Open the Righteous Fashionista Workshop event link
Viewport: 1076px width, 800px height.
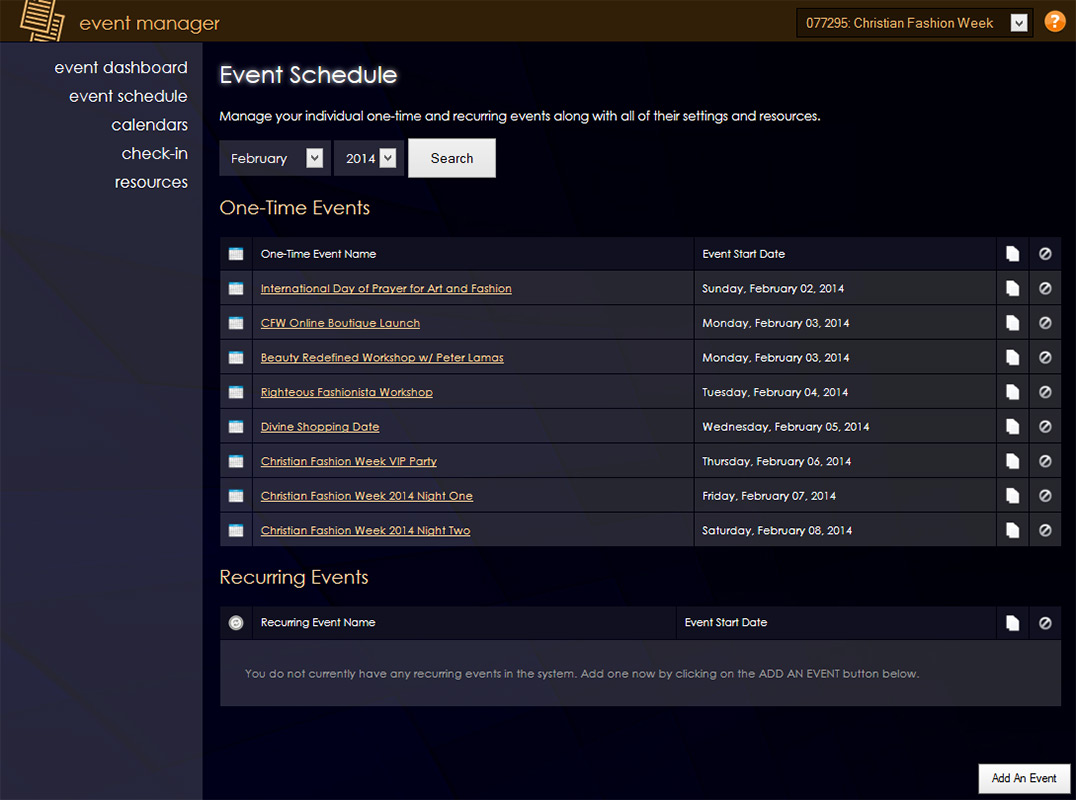coord(346,392)
